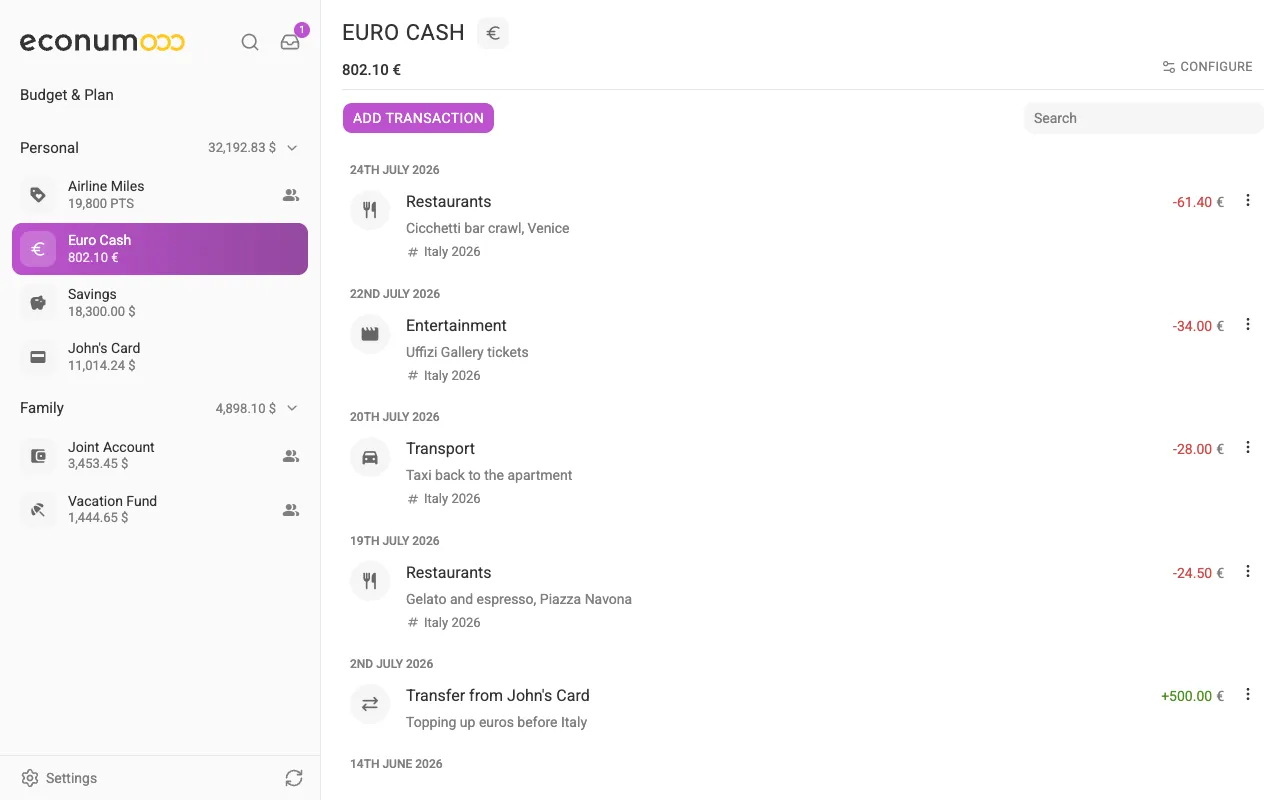The width and height of the screenshot is (1280, 800).
Task: Click the shared users icon on Vacation Fund
Action: point(291,510)
